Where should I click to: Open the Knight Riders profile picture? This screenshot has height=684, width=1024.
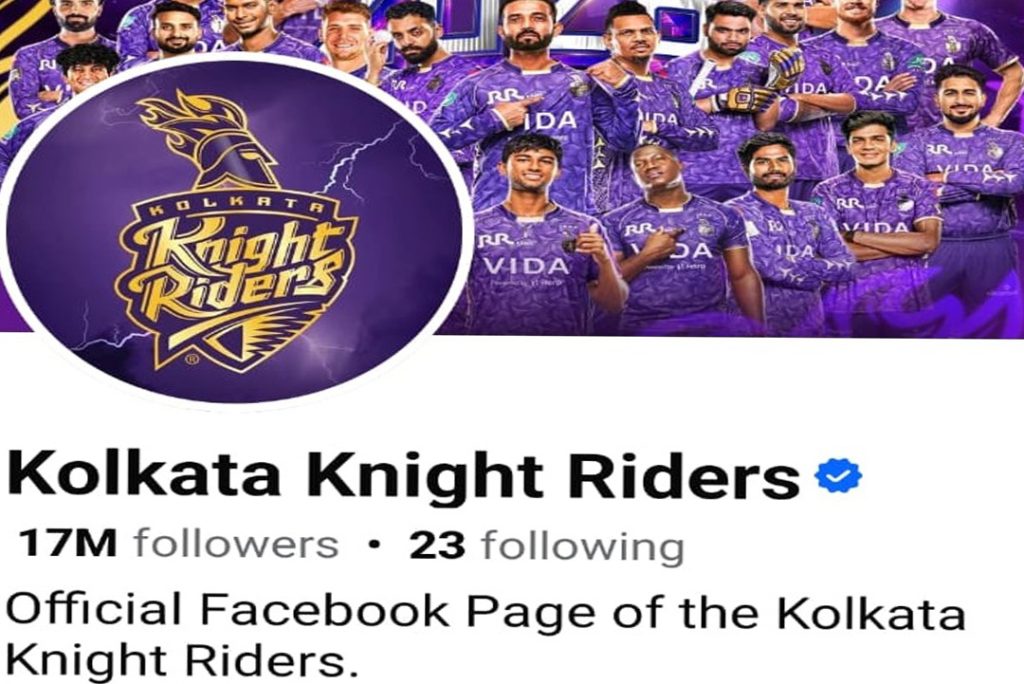pos(234,230)
